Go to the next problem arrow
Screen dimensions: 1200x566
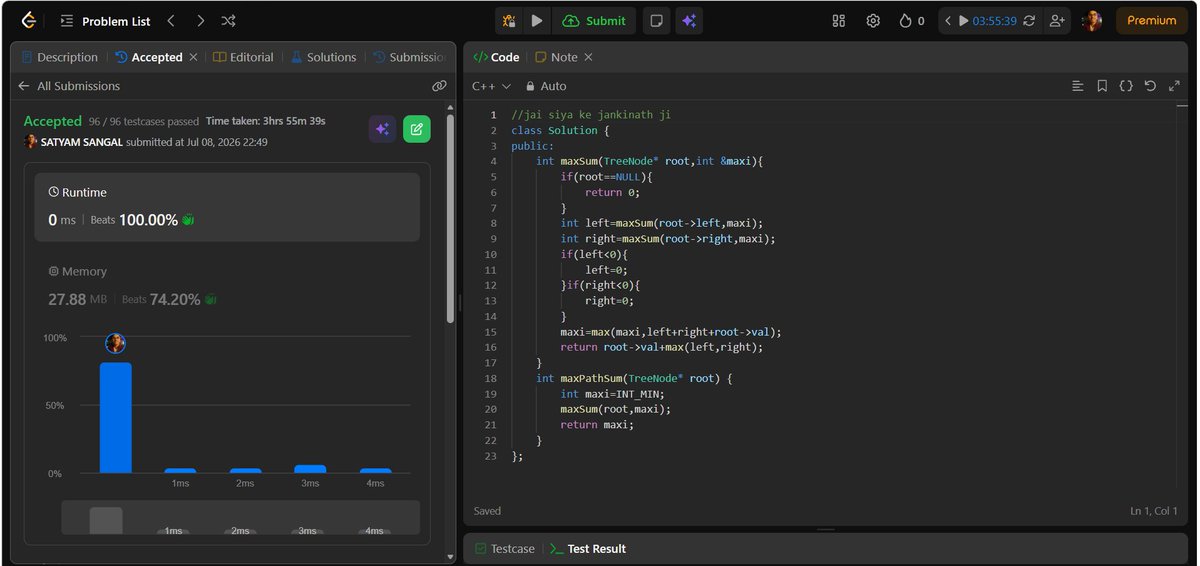click(x=200, y=20)
